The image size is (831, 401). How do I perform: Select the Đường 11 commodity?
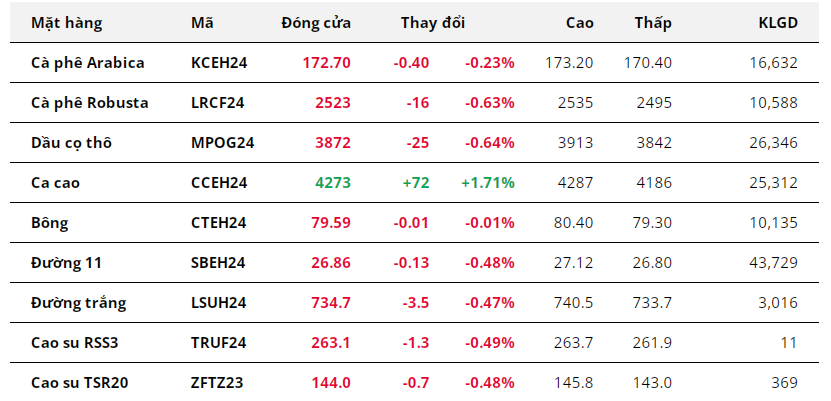coord(67,262)
